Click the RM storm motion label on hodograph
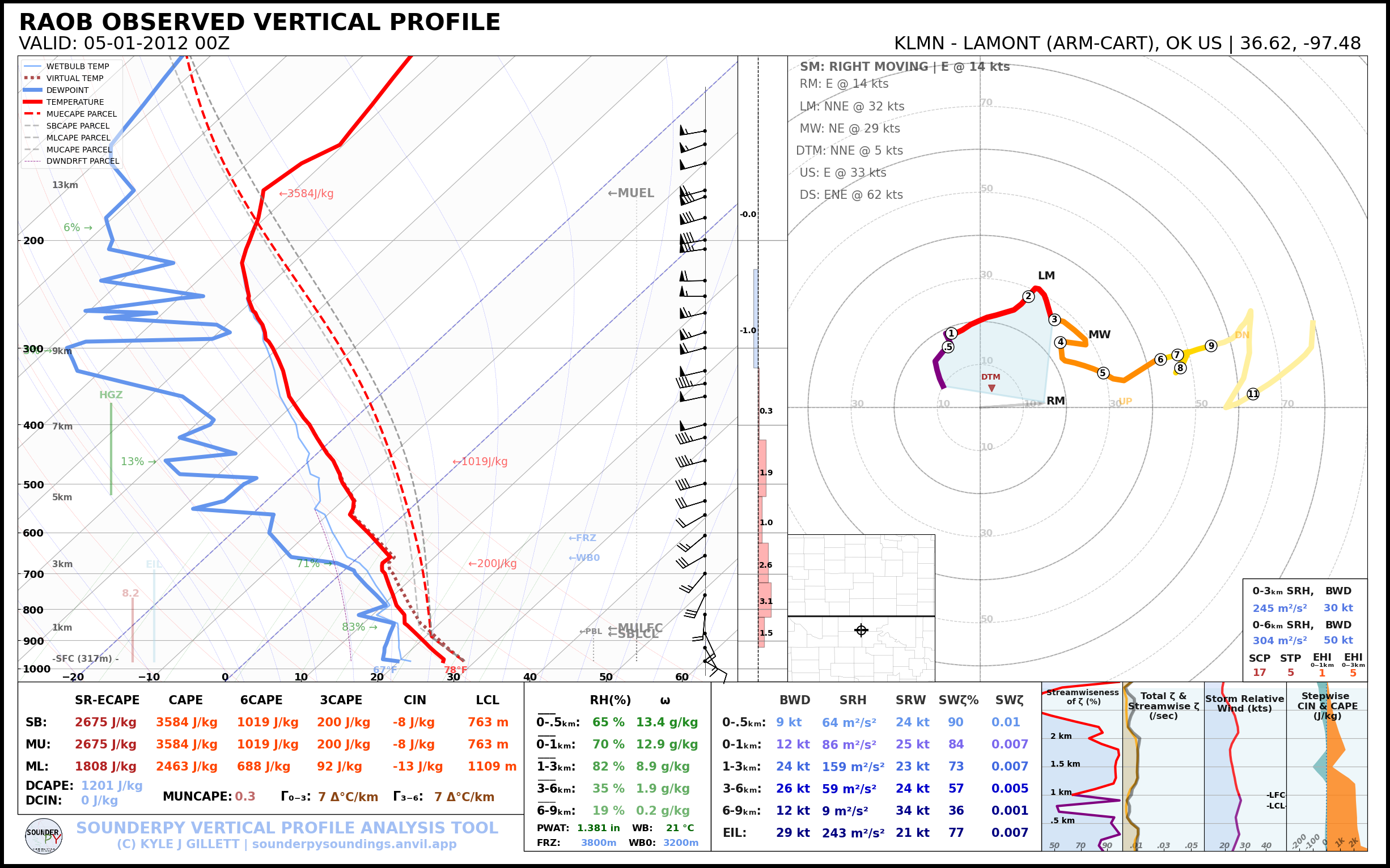Viewport: 1390px width, 868px height. pyautogui.click(x=1055, y=401)
